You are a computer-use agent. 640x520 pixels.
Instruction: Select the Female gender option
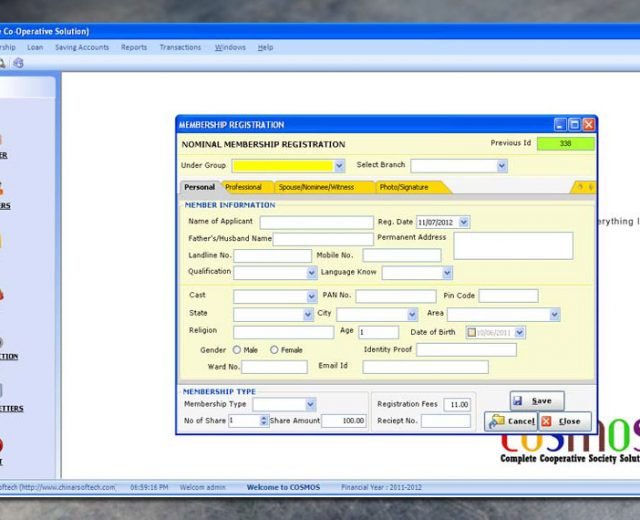274,350
